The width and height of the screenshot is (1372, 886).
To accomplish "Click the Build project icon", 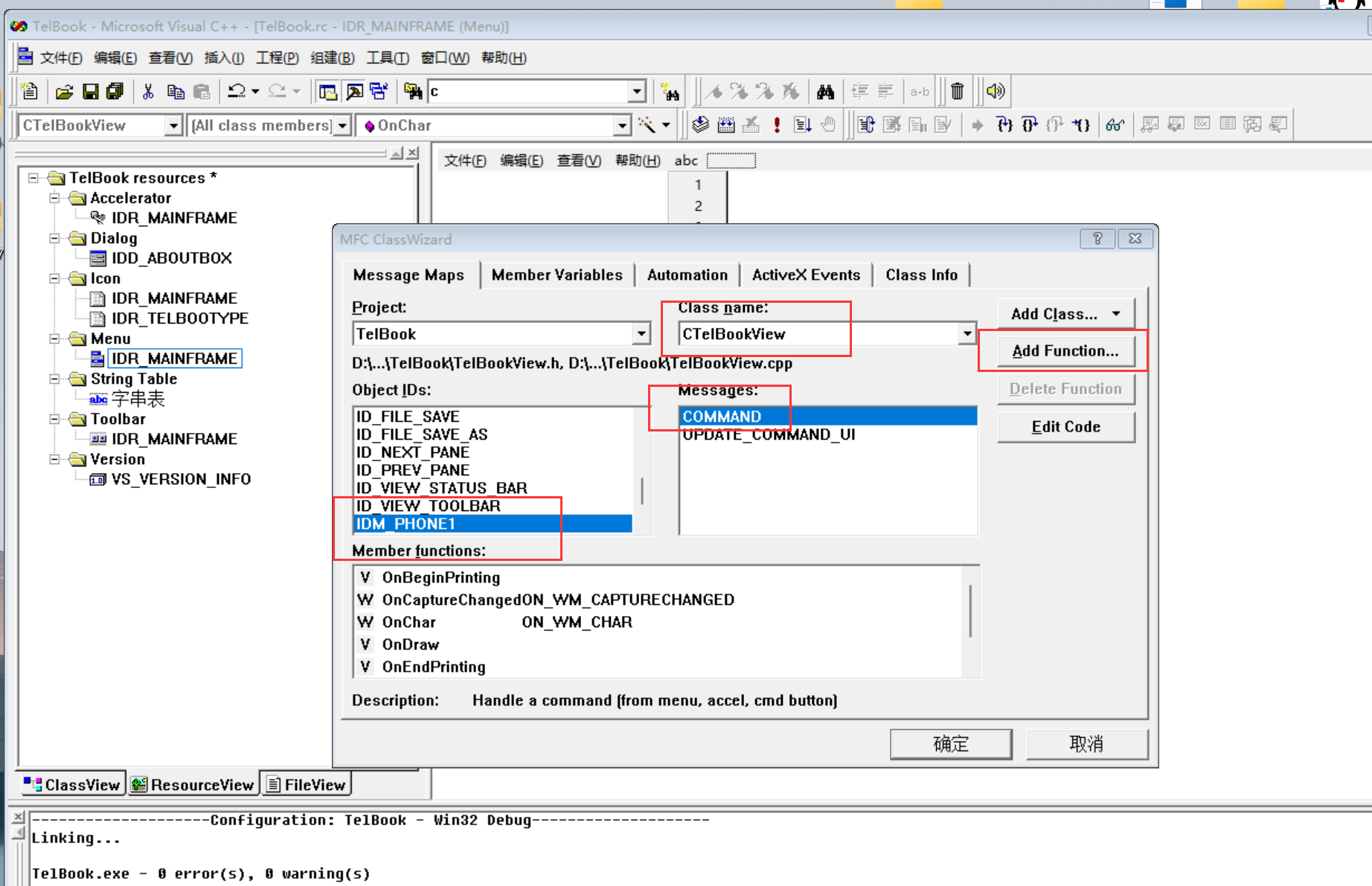I will point(726,124).
